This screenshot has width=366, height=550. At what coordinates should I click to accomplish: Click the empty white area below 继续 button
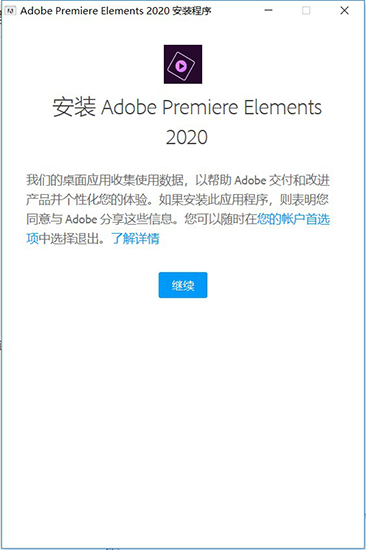click(183, 403)
